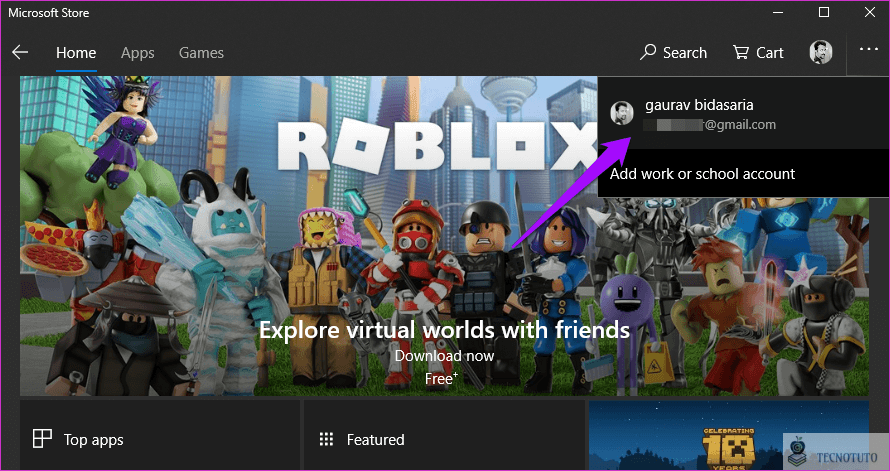This screenshot has width=890, height=471.
Task: Open the Roblox featured banner logo
Action: click(437, 146)
